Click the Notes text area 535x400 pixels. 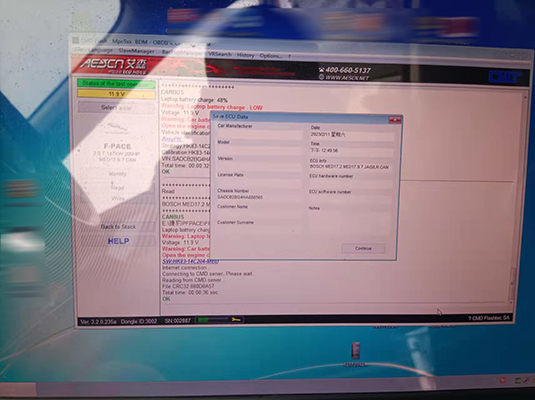[350, 224]
